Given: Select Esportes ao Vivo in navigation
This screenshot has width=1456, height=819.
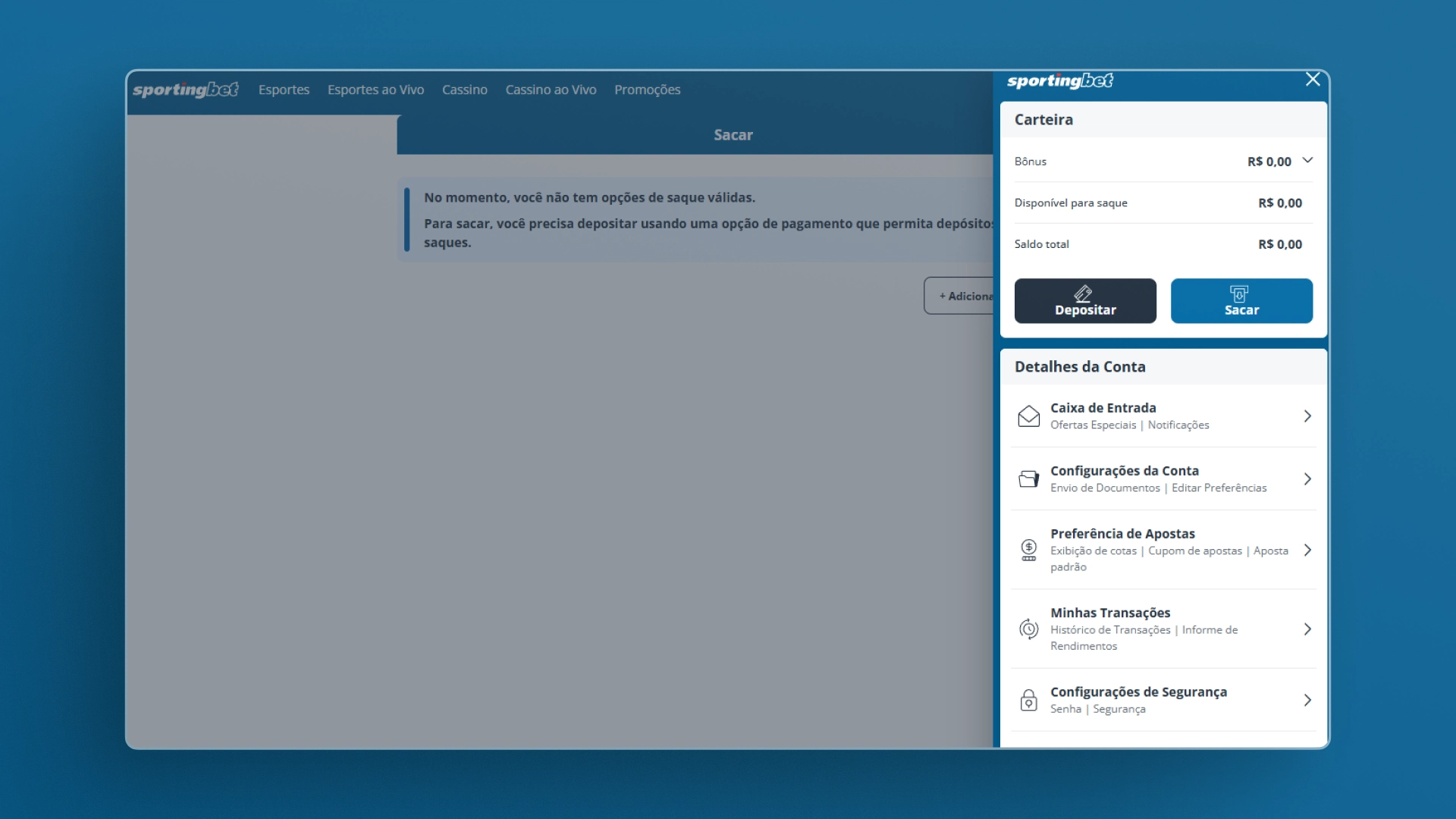Looking at the screenshot, I should click(x=375, y=89).
